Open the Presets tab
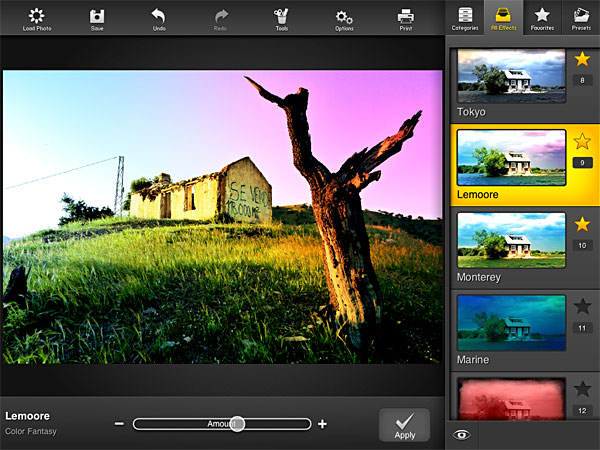This screenshot has height=450, width=600. pos(581,18)
